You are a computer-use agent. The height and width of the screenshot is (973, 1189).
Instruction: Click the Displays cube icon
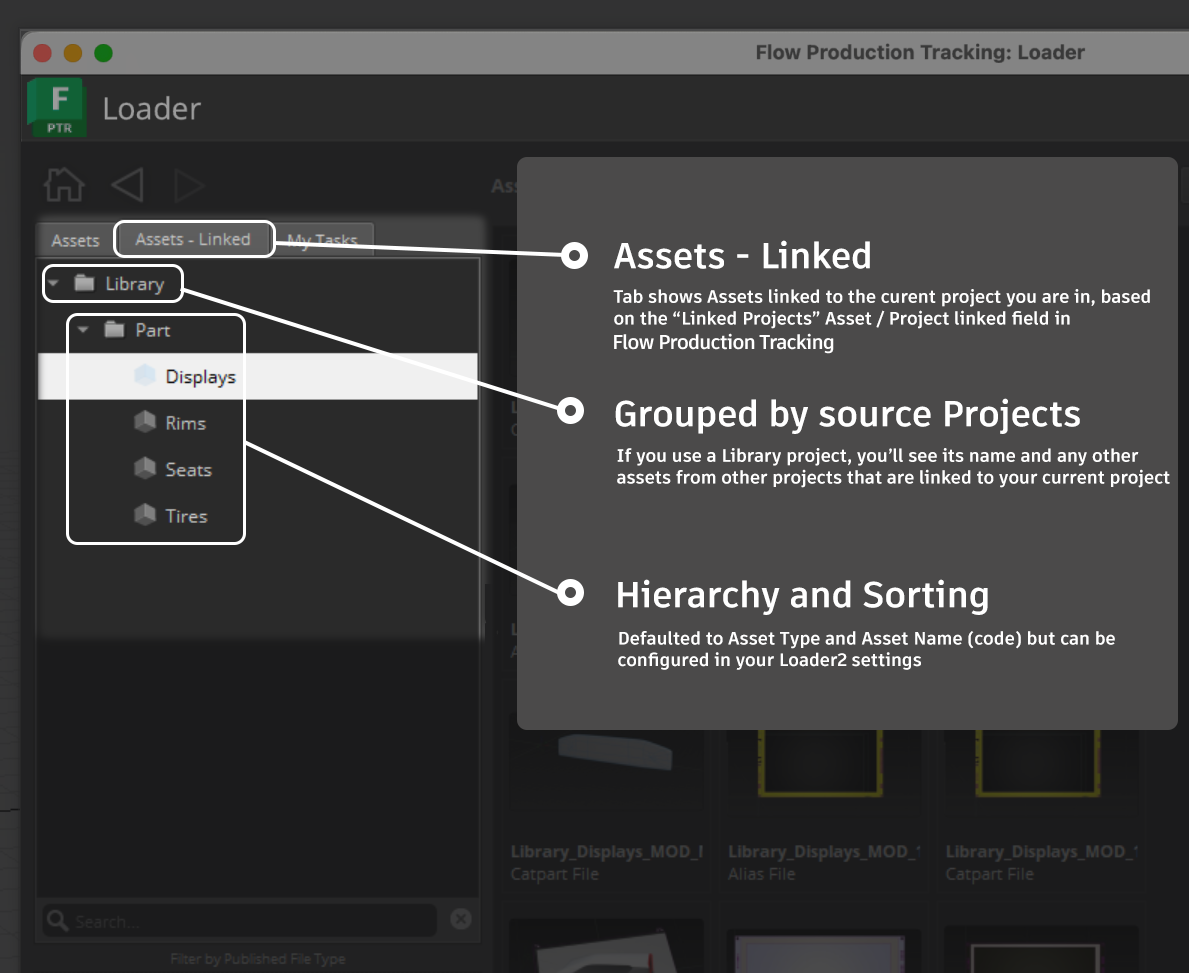coord(145,375)
